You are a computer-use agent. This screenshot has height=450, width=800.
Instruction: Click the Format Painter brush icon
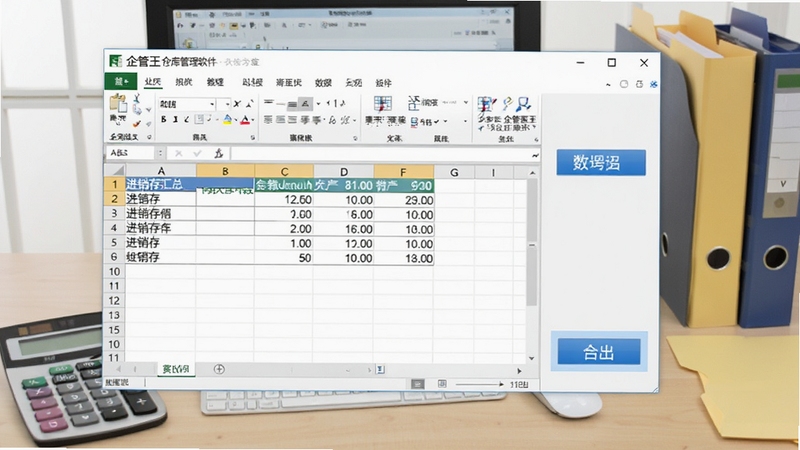[137, 123]
